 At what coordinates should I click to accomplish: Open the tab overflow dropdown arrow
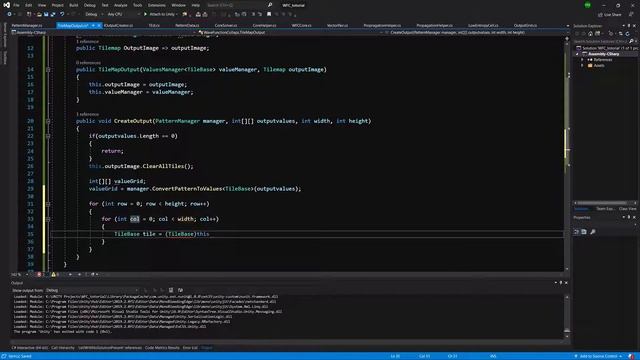click(567, 26)
